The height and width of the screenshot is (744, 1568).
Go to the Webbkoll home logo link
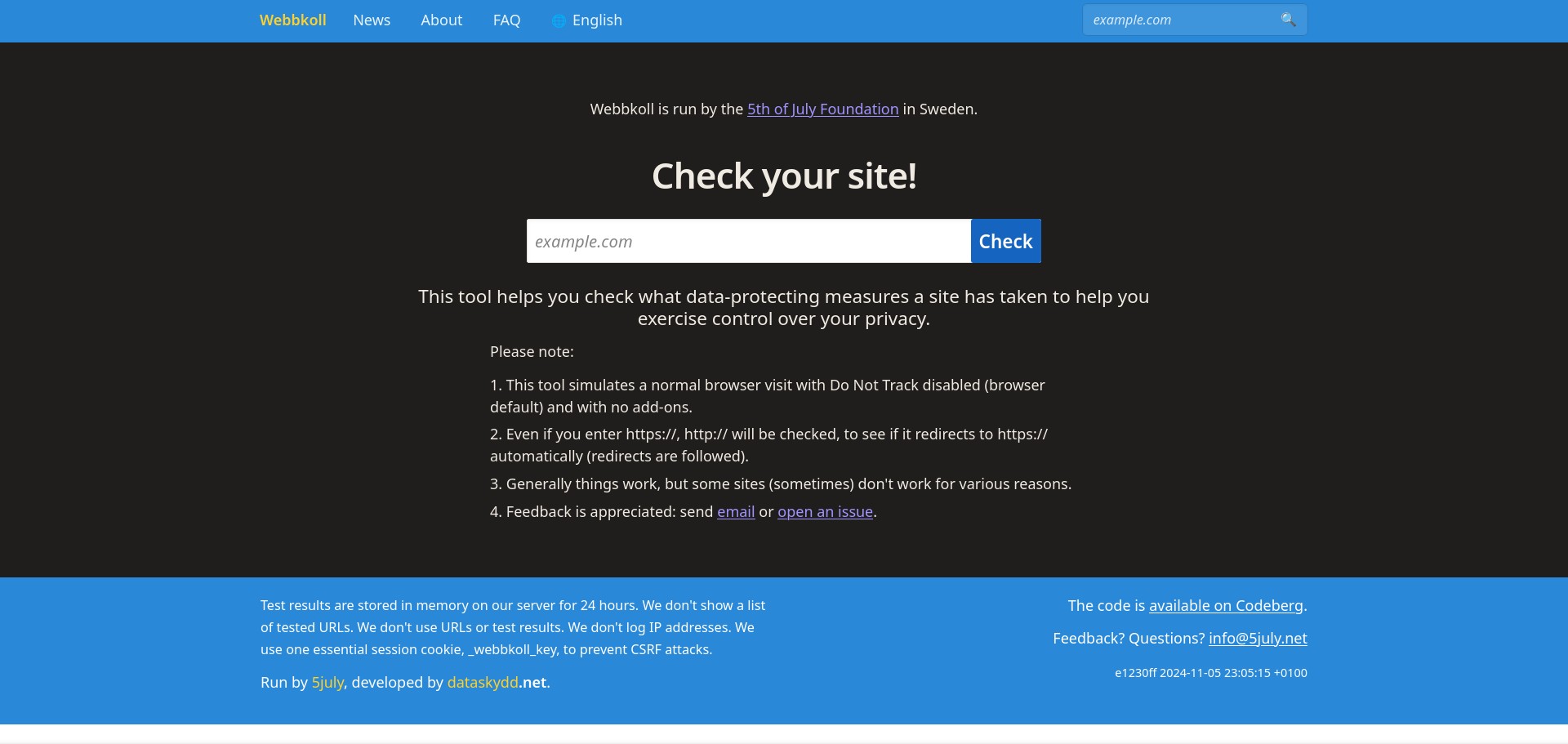point(292,20)
